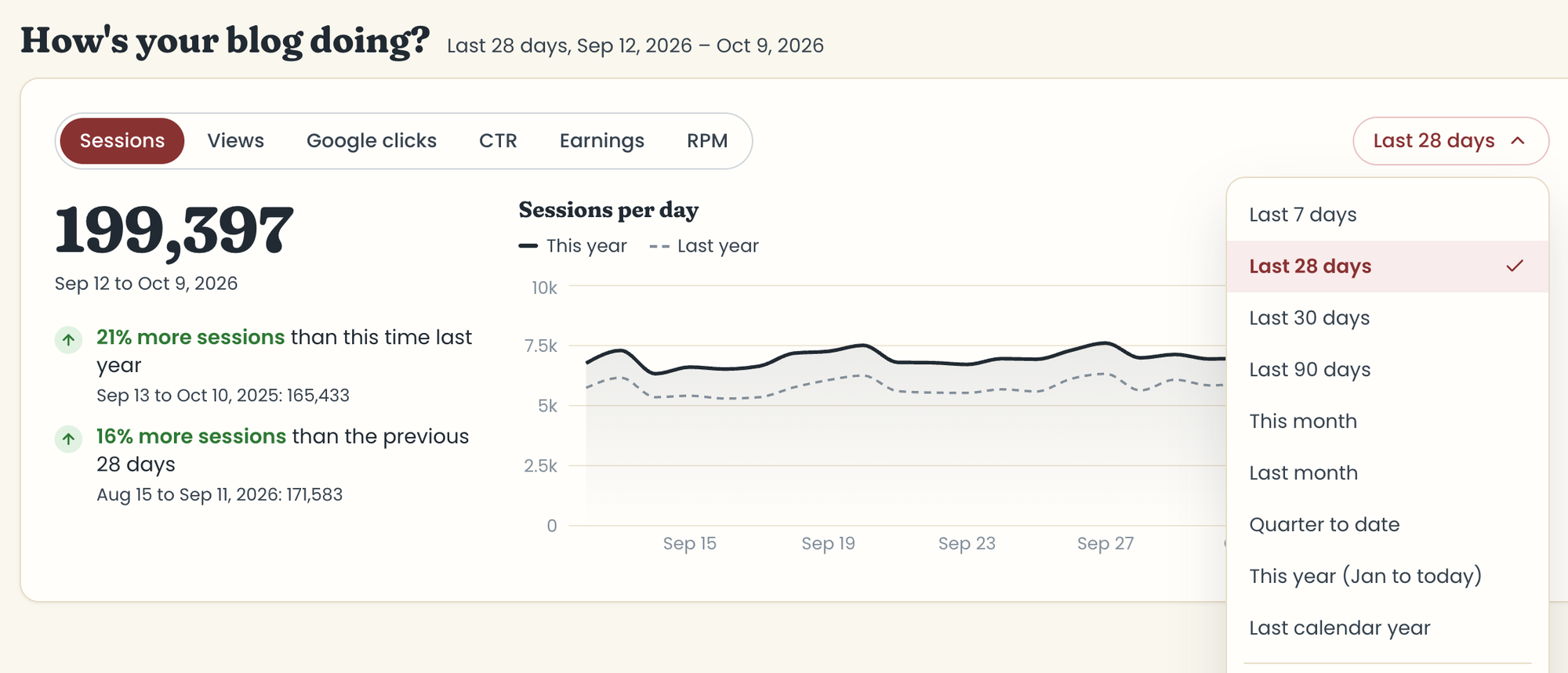This screenshot has width=1568, height=673.
Task: Click the green up-arrow icon beside 16% more sessions
Action: pos(68,438)
